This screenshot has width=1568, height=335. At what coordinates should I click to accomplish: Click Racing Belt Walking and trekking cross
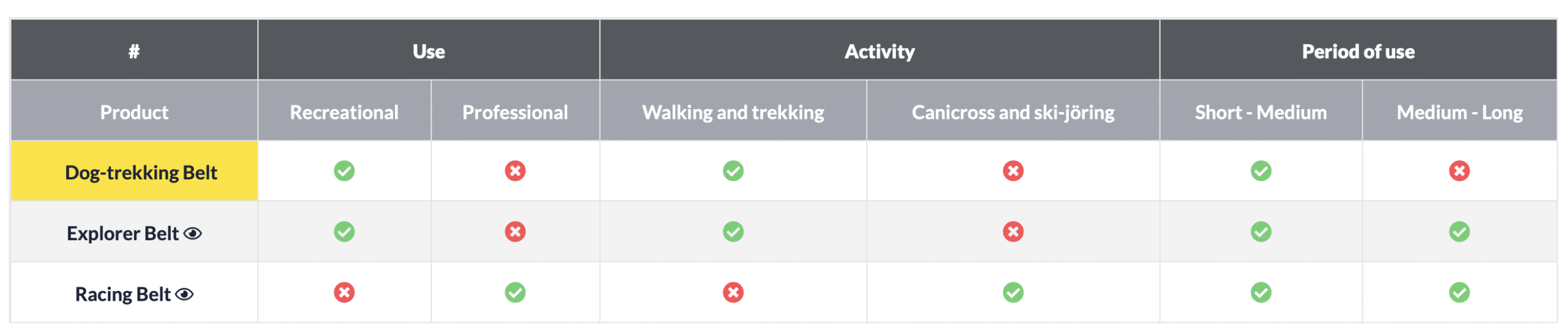tap(733, 292)
